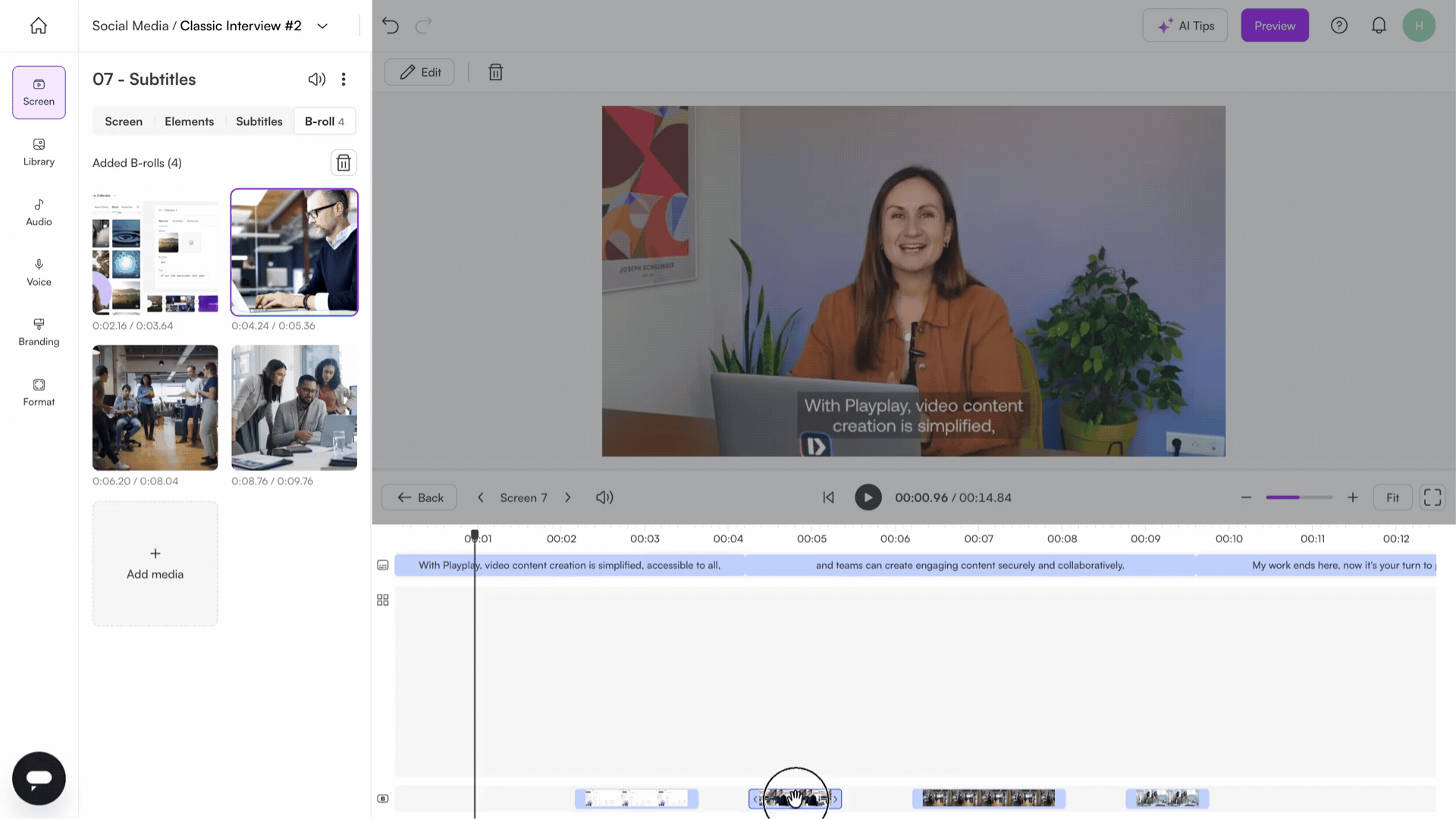The height and width of the screenshot is (819, 1456).
Task: Click Add media tile
Action: [155, 563]
